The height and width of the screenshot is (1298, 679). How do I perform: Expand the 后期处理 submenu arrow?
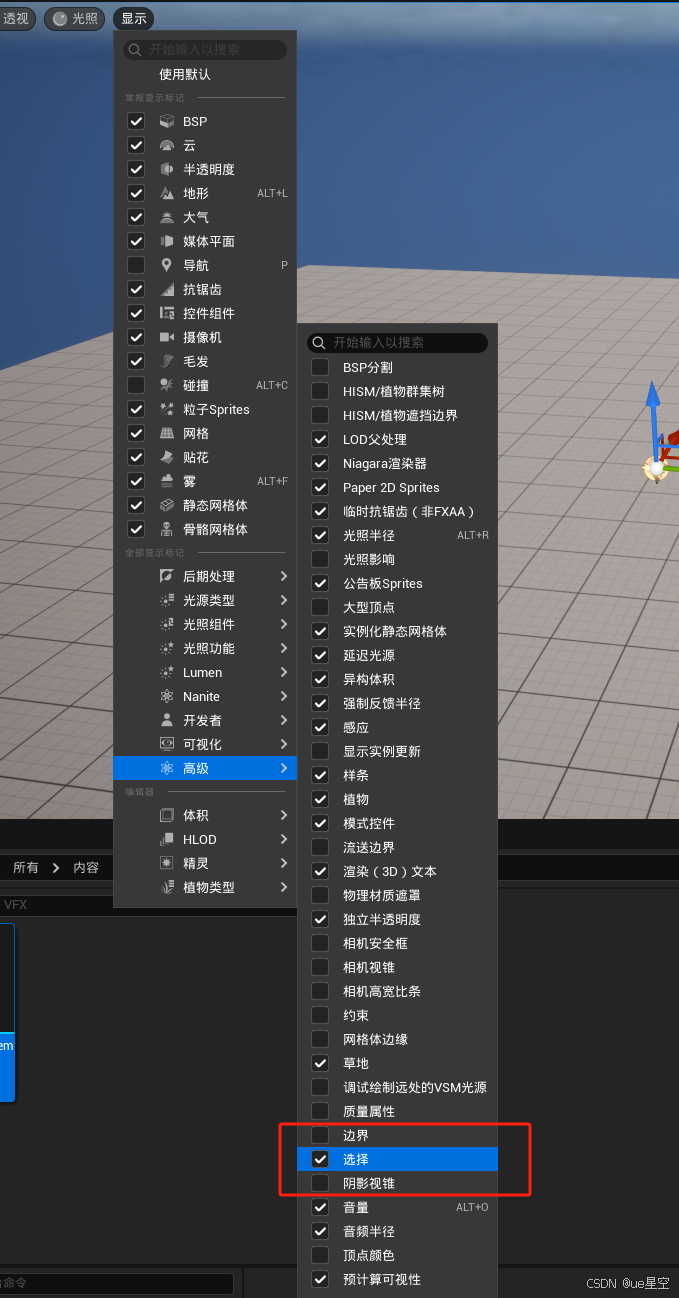(x=284, y=576)
